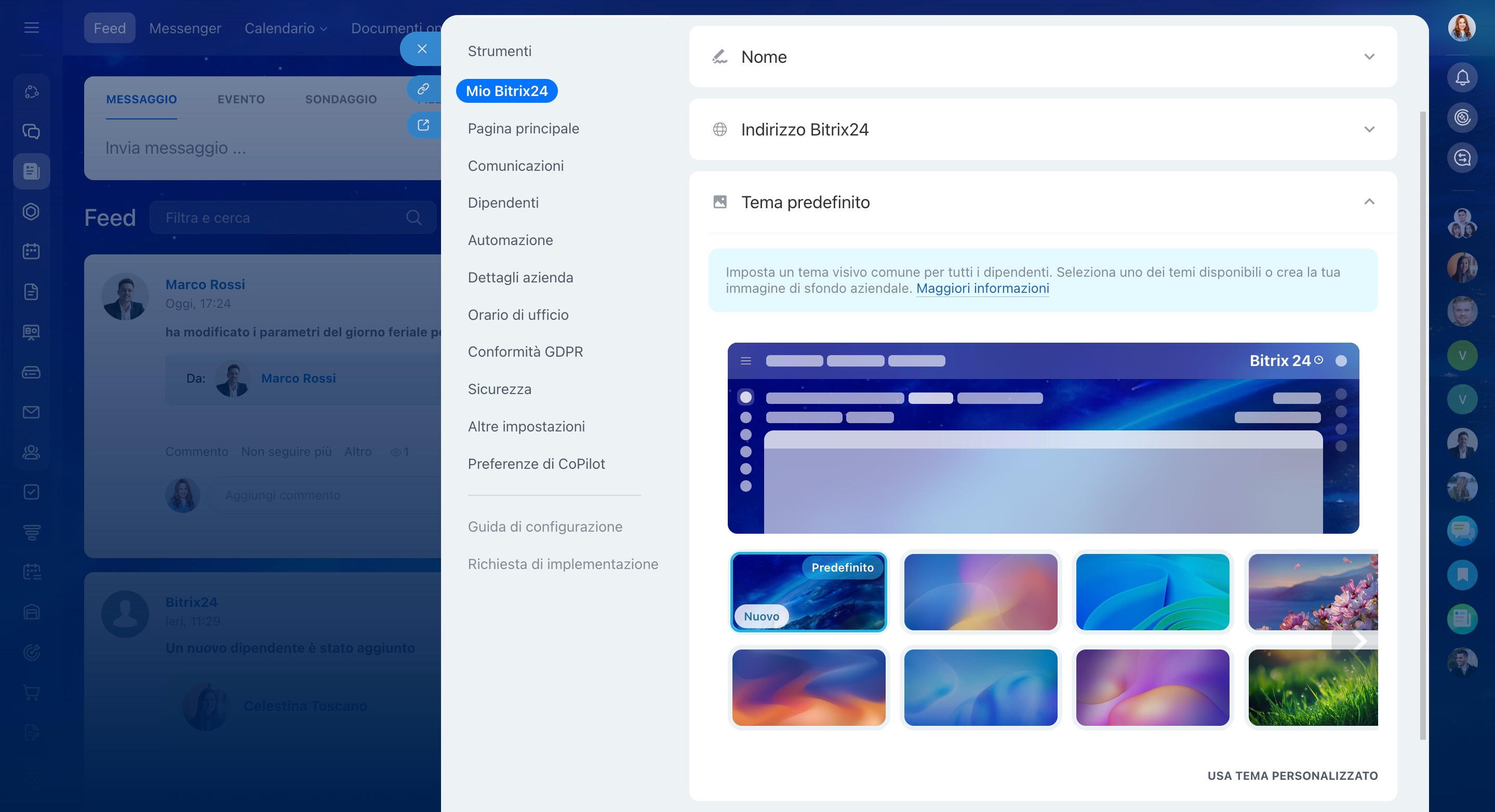Viewport: 1495px width, 812px height.
Task: Click the search magnifier in the Feed filter
Action: tap(413, 218)
